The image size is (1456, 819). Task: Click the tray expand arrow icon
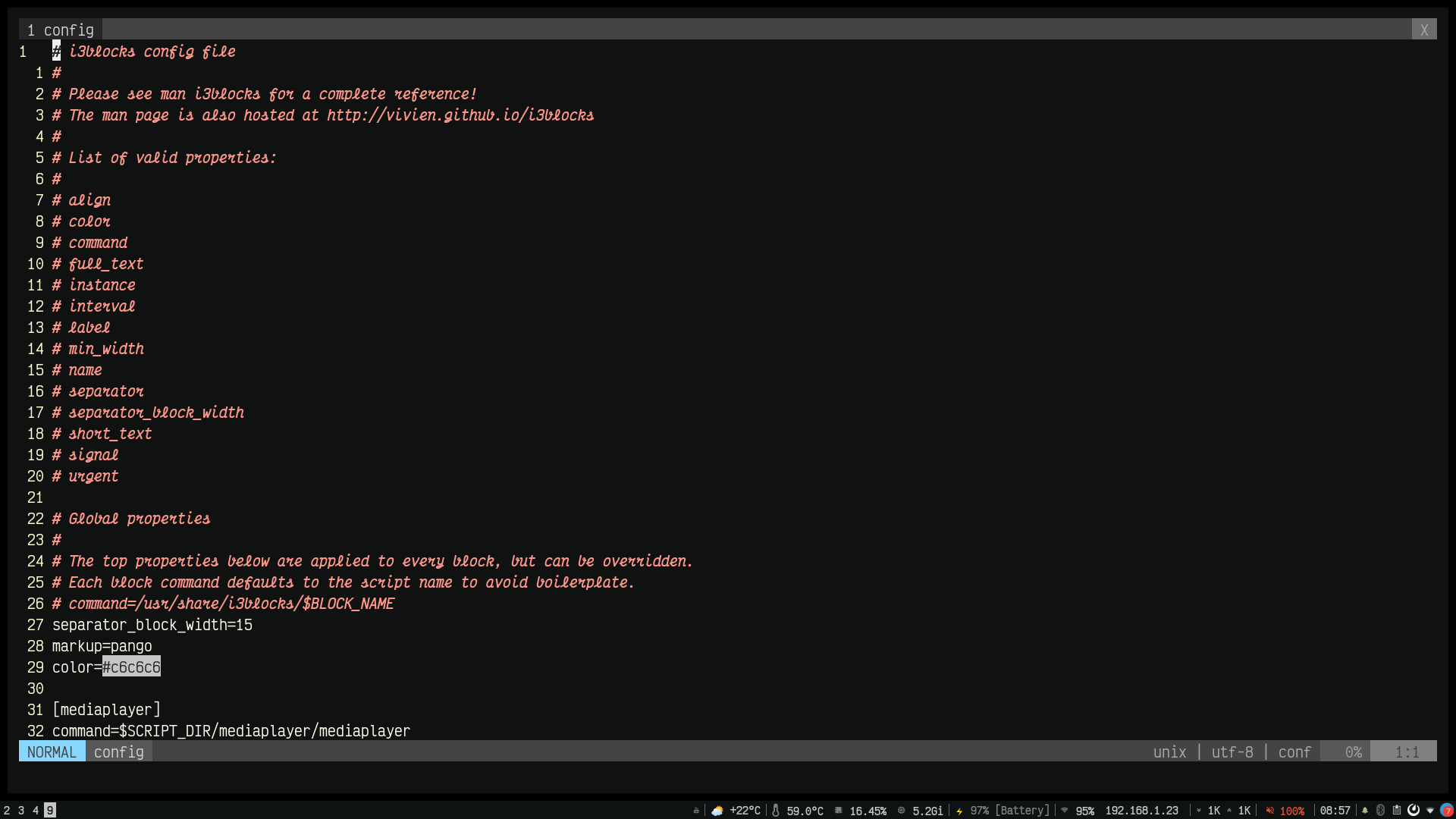1430,811
